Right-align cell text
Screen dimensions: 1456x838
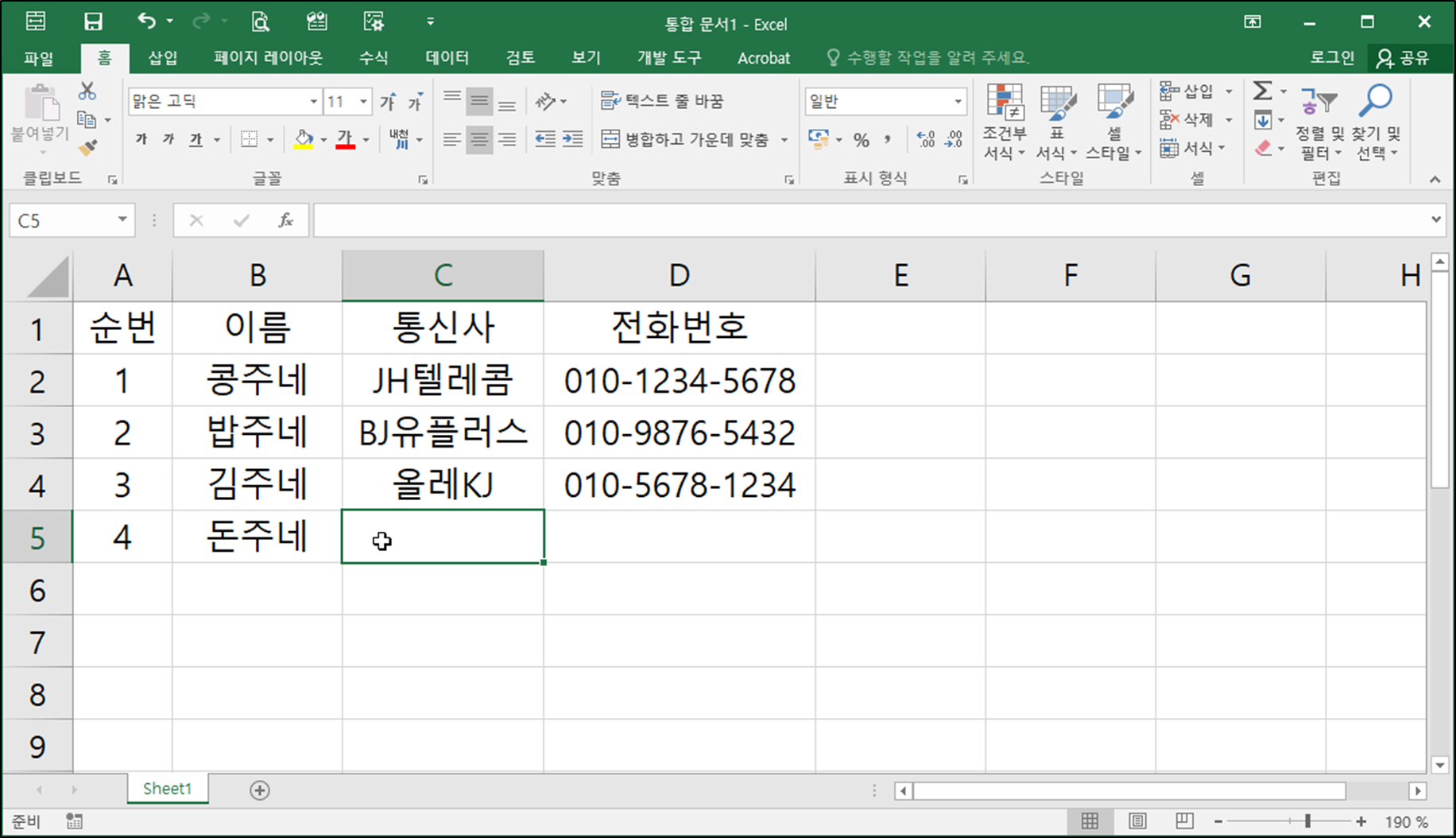[x=506, y=140]
